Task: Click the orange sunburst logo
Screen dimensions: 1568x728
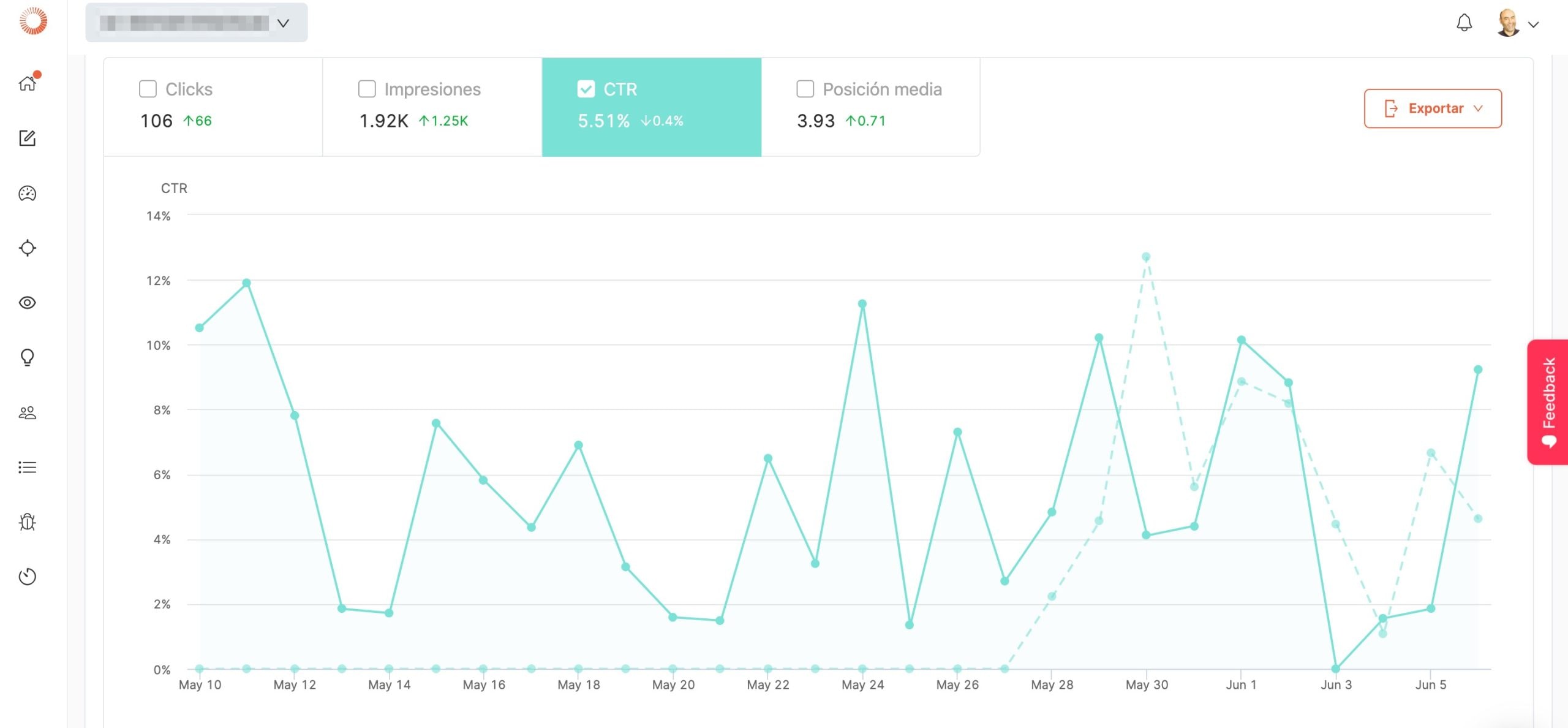Action: (33, 21)
